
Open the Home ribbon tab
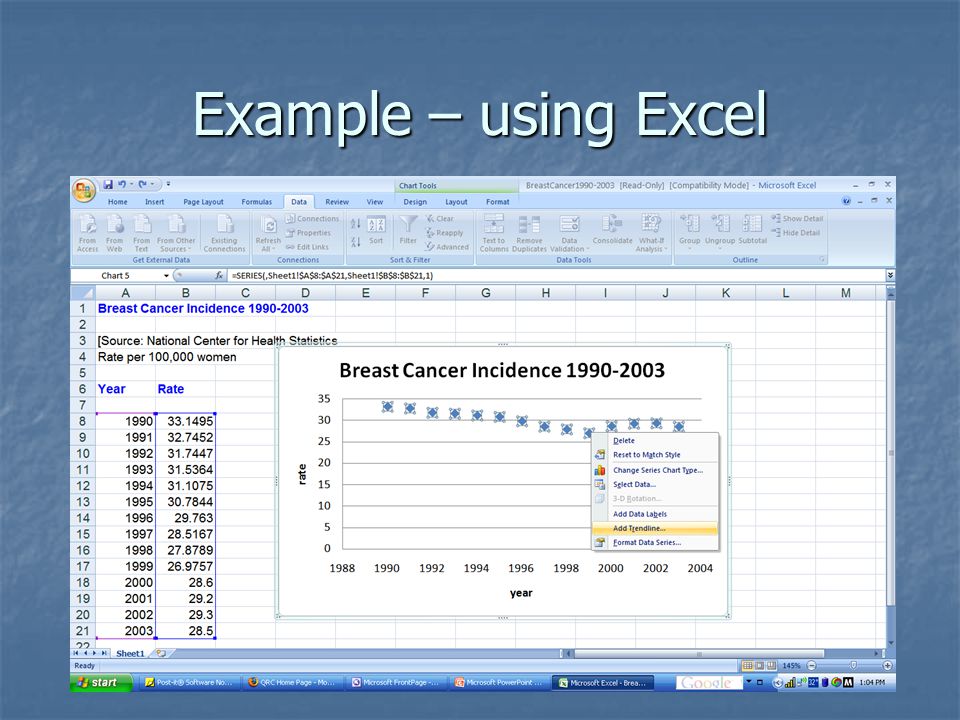pos(118,202)
